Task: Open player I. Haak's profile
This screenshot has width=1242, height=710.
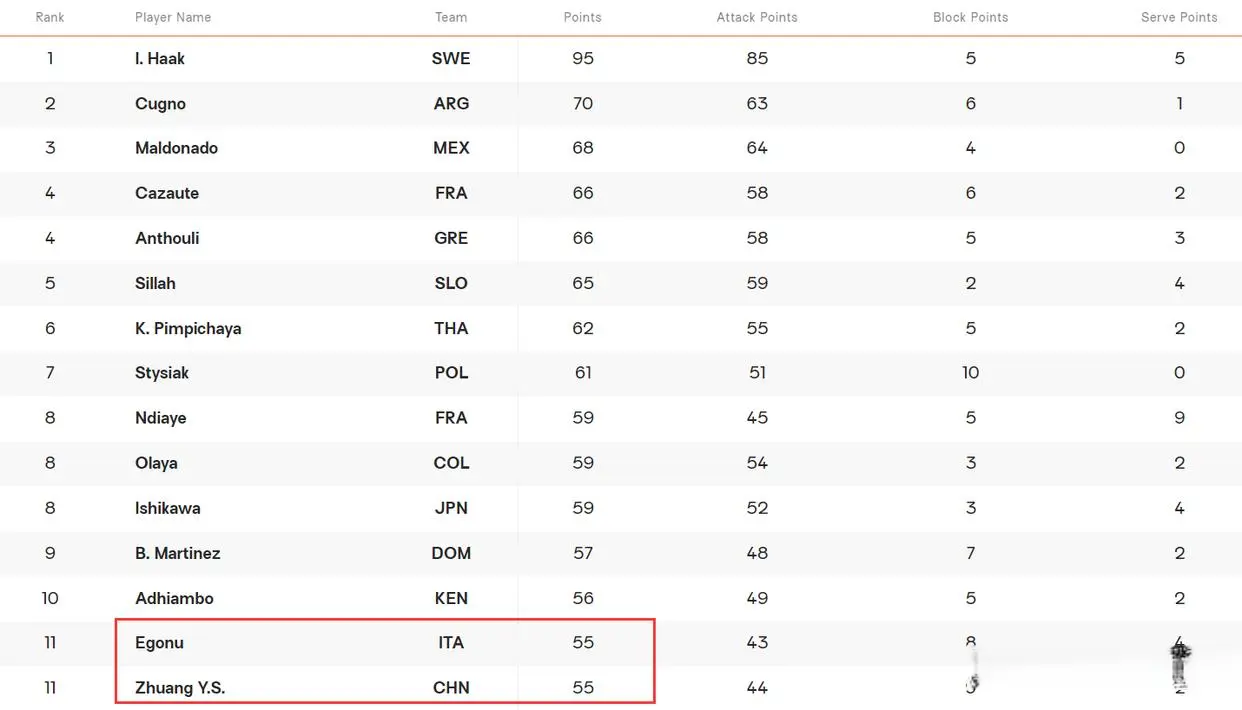Action: click(x=160, y=58)
